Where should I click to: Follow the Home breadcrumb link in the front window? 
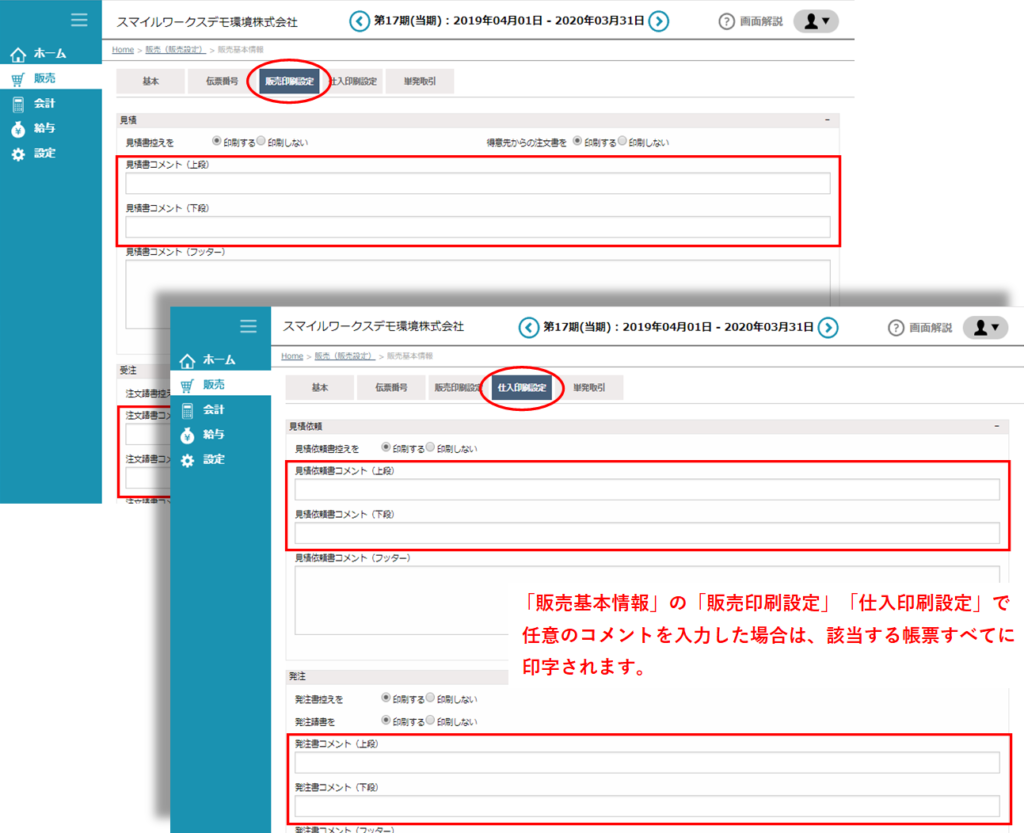292,356
